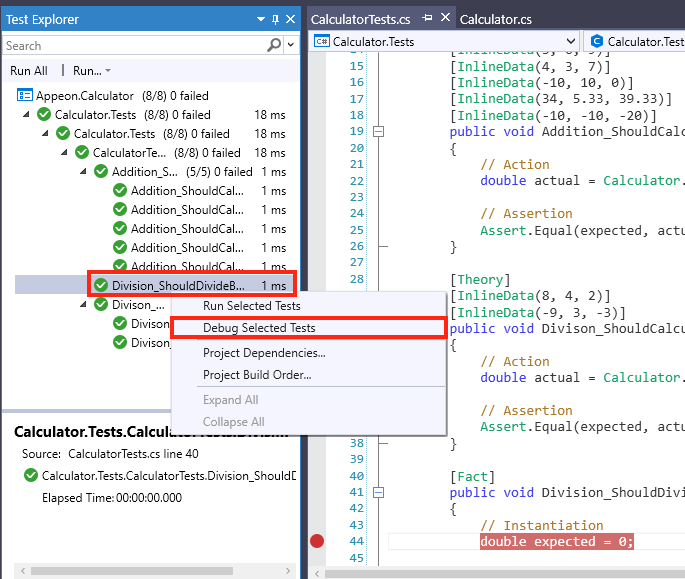The height and width of the screenshot is (579, 685).
Task: Select the second Addition_ShouldCal... test row
Action: point(200,210)
